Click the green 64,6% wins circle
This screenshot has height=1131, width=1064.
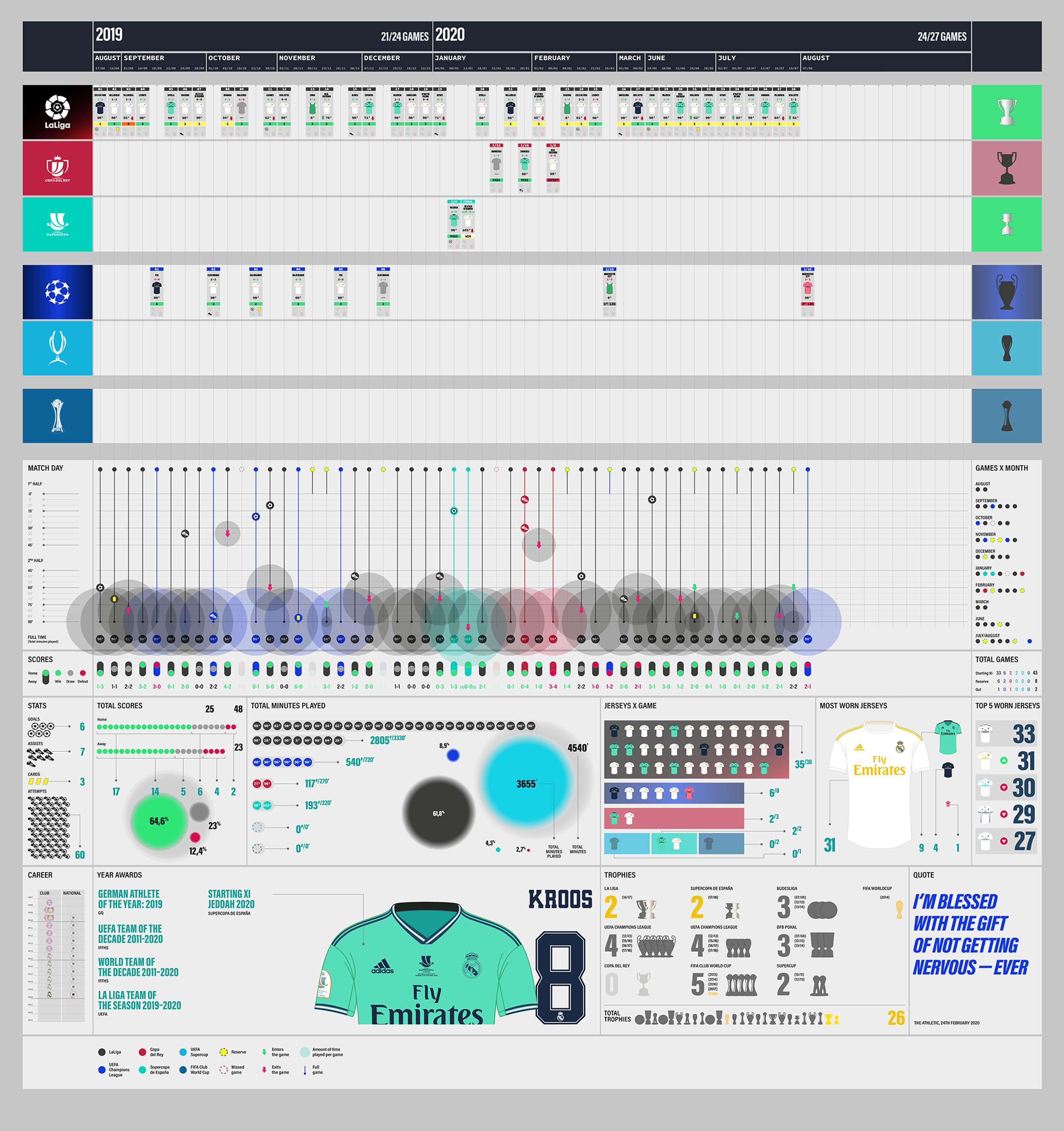point(159,821)
